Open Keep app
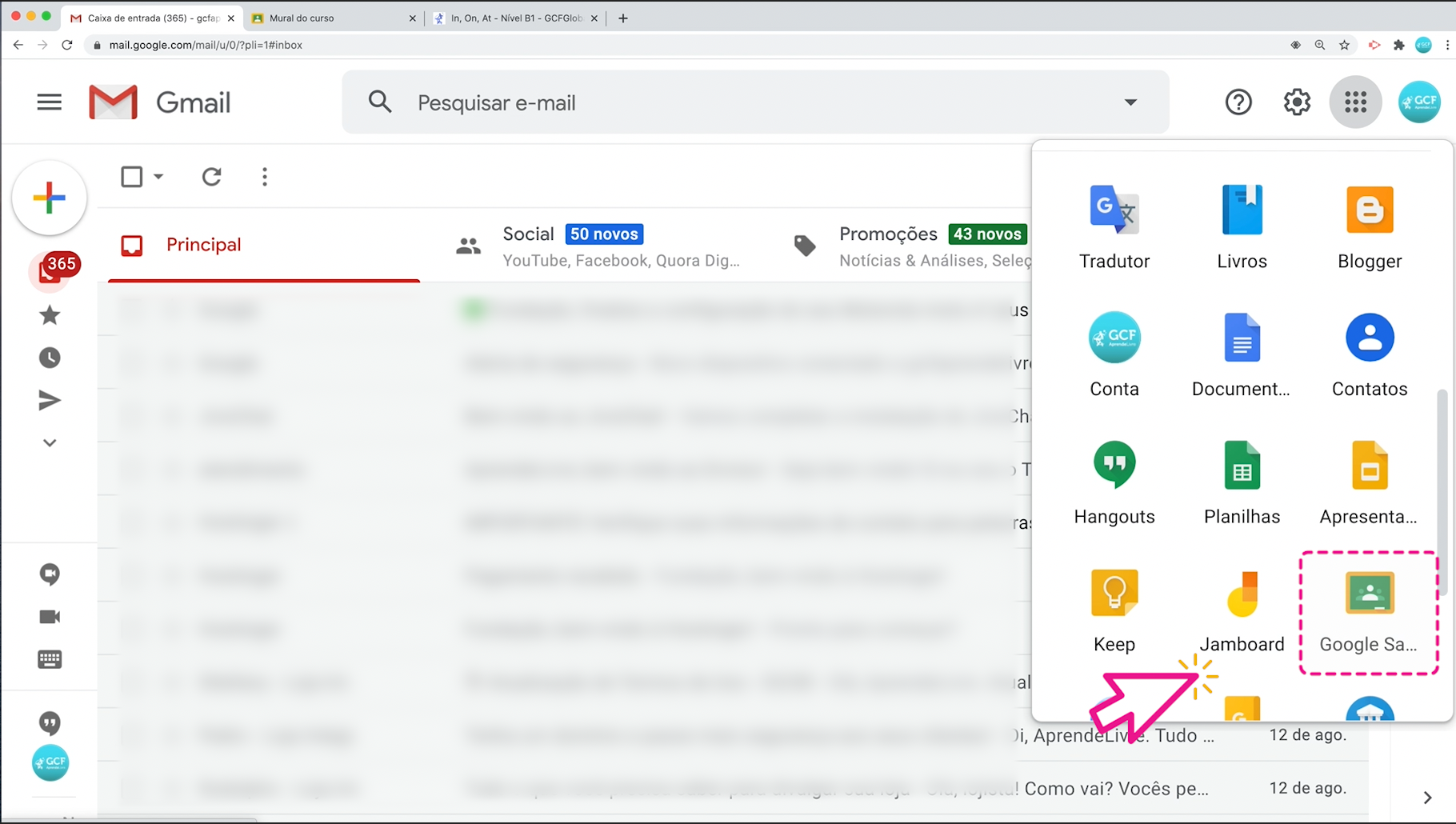The height and width of the screenshot is (824, 1456). coord(1114,611)
